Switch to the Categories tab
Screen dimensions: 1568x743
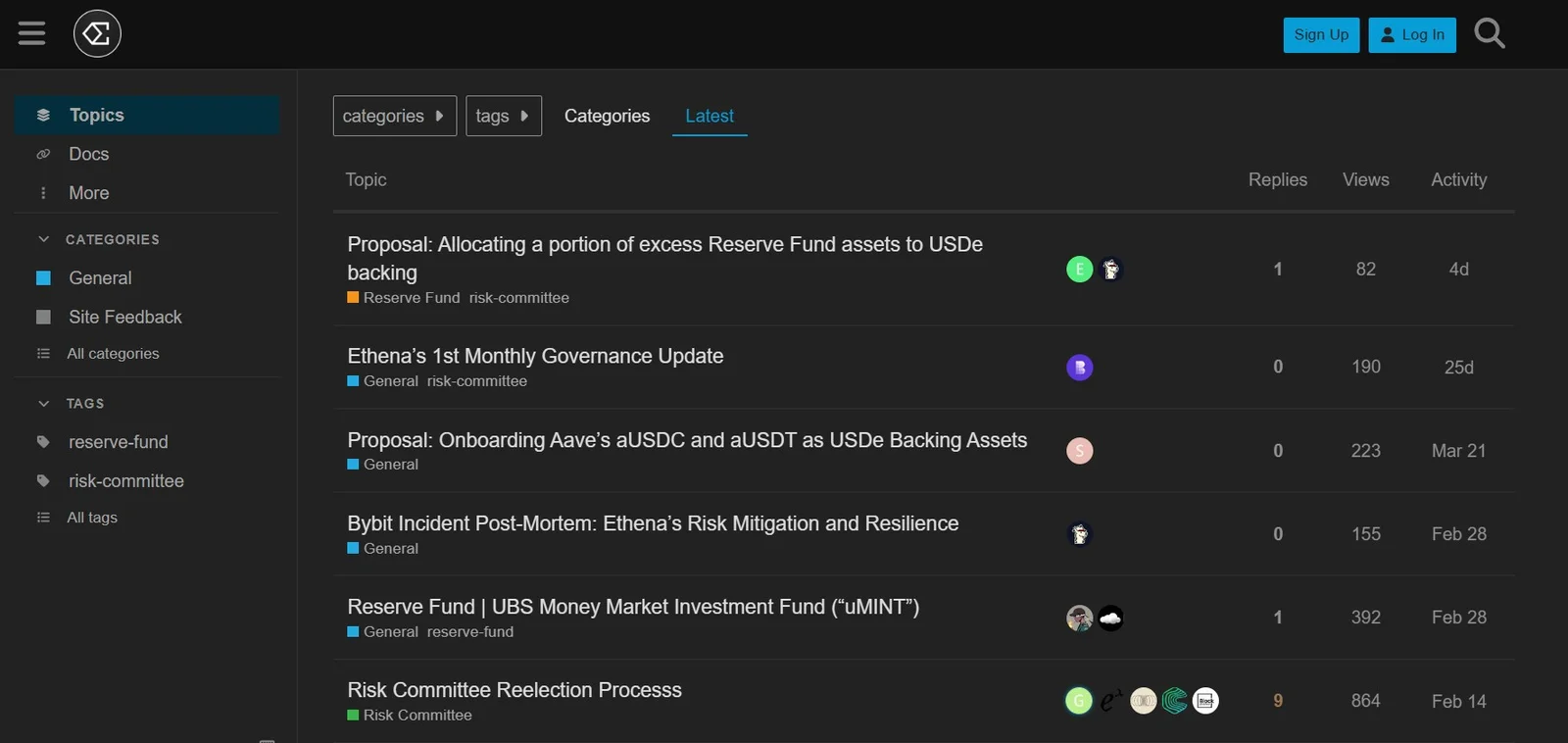(x=607, y=116)
